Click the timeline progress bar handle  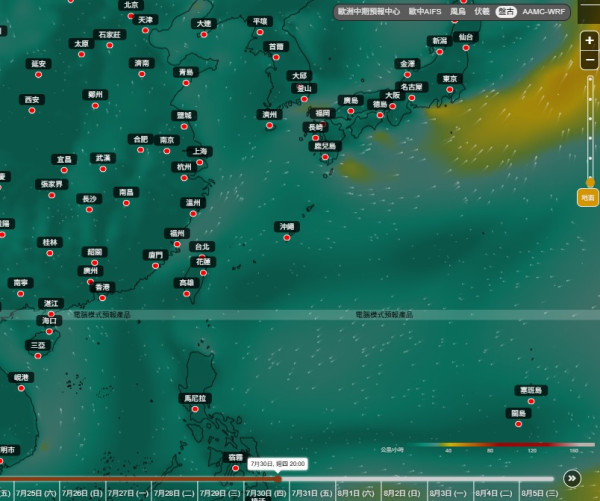click(x=278, y=479)
